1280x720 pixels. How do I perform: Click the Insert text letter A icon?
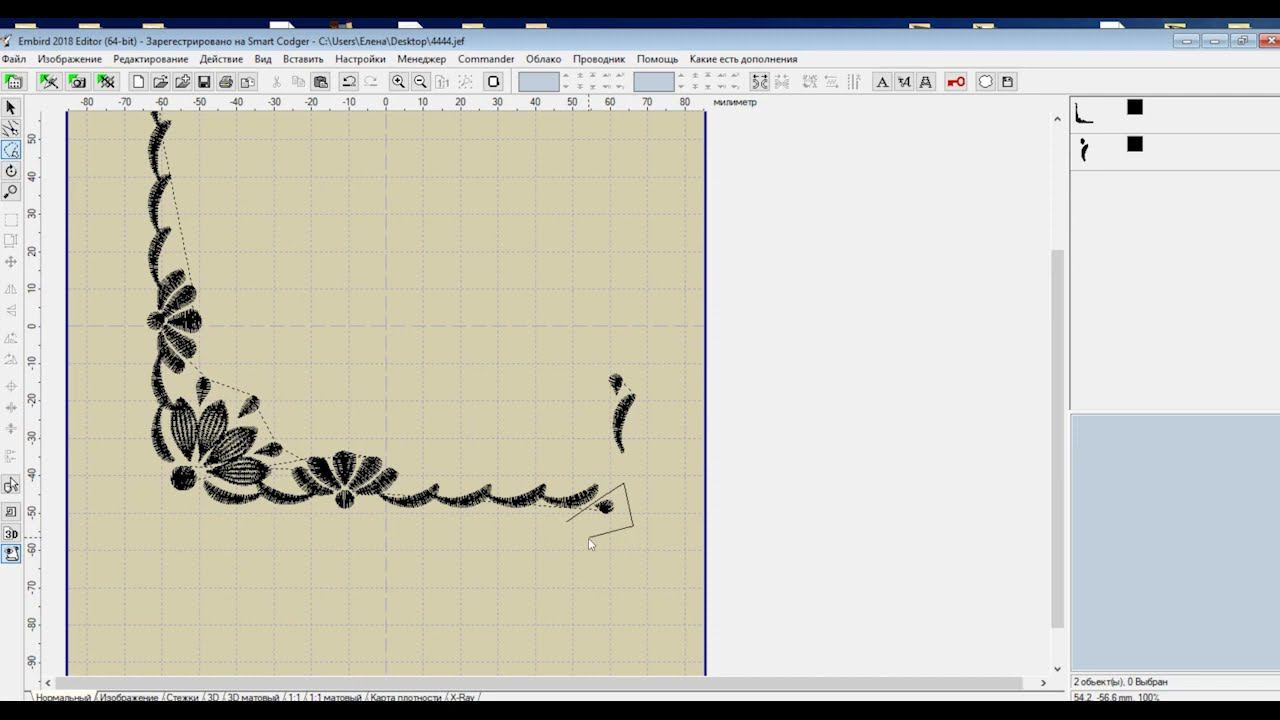pyautogui.click(x=882, y=82)
